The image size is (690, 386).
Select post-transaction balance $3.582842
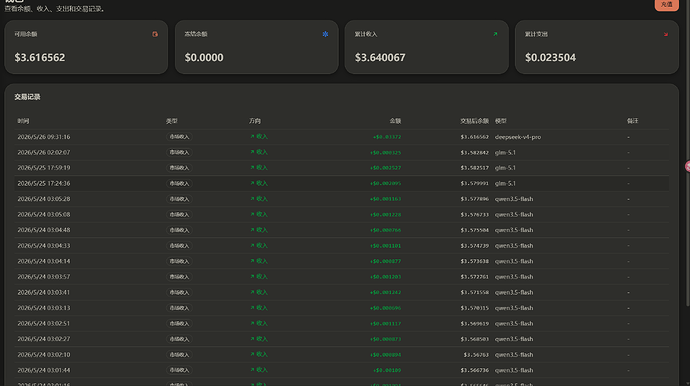pyautogui.click(x=474, y=153)
